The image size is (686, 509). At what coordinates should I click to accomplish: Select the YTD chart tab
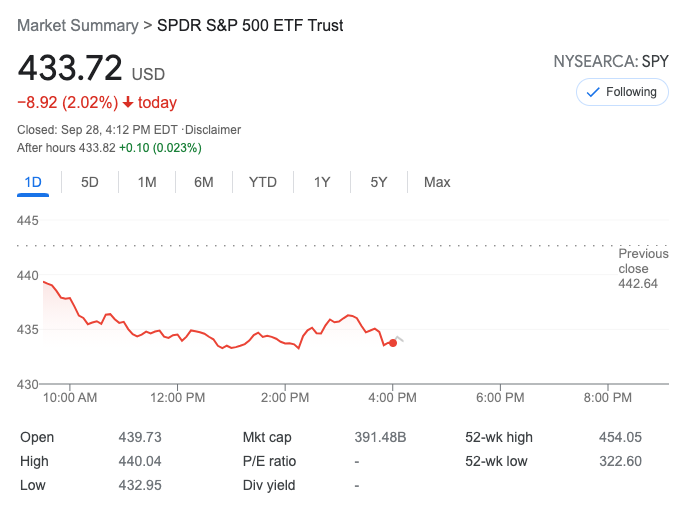tap(263, 182)
